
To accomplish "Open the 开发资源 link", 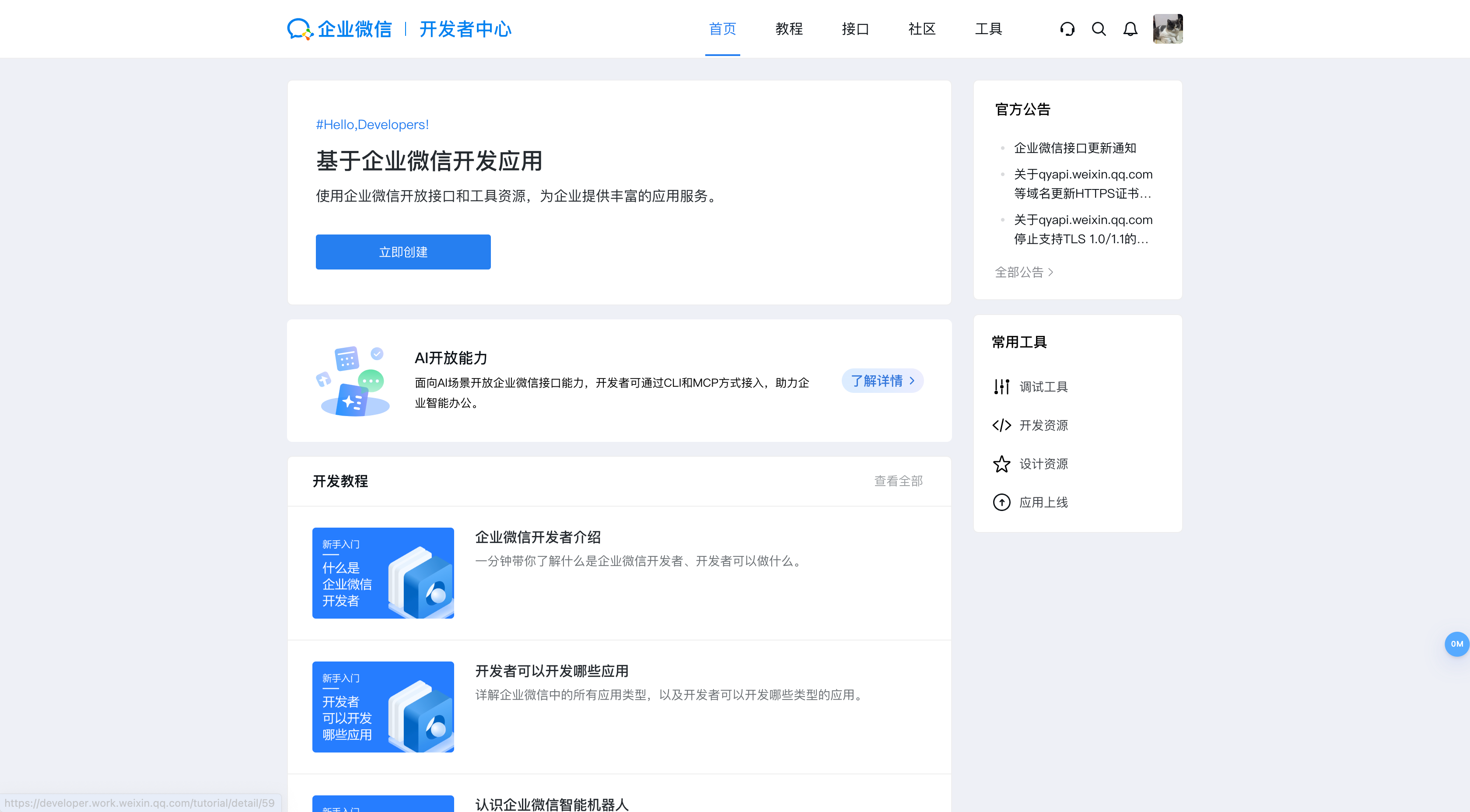I will (x=1044, y=425).
